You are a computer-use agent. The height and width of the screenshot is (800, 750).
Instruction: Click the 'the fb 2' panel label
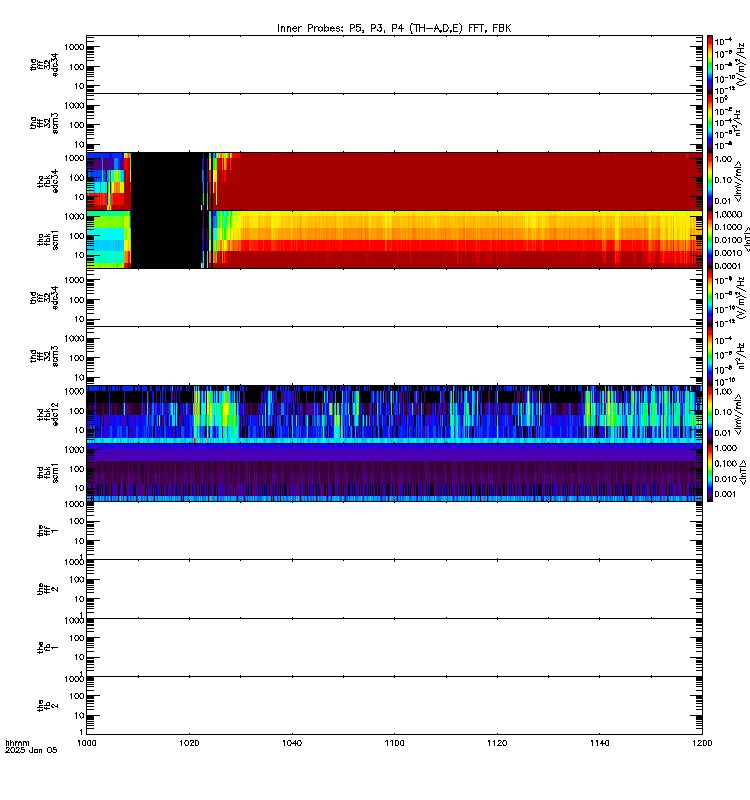pos(48,706)
